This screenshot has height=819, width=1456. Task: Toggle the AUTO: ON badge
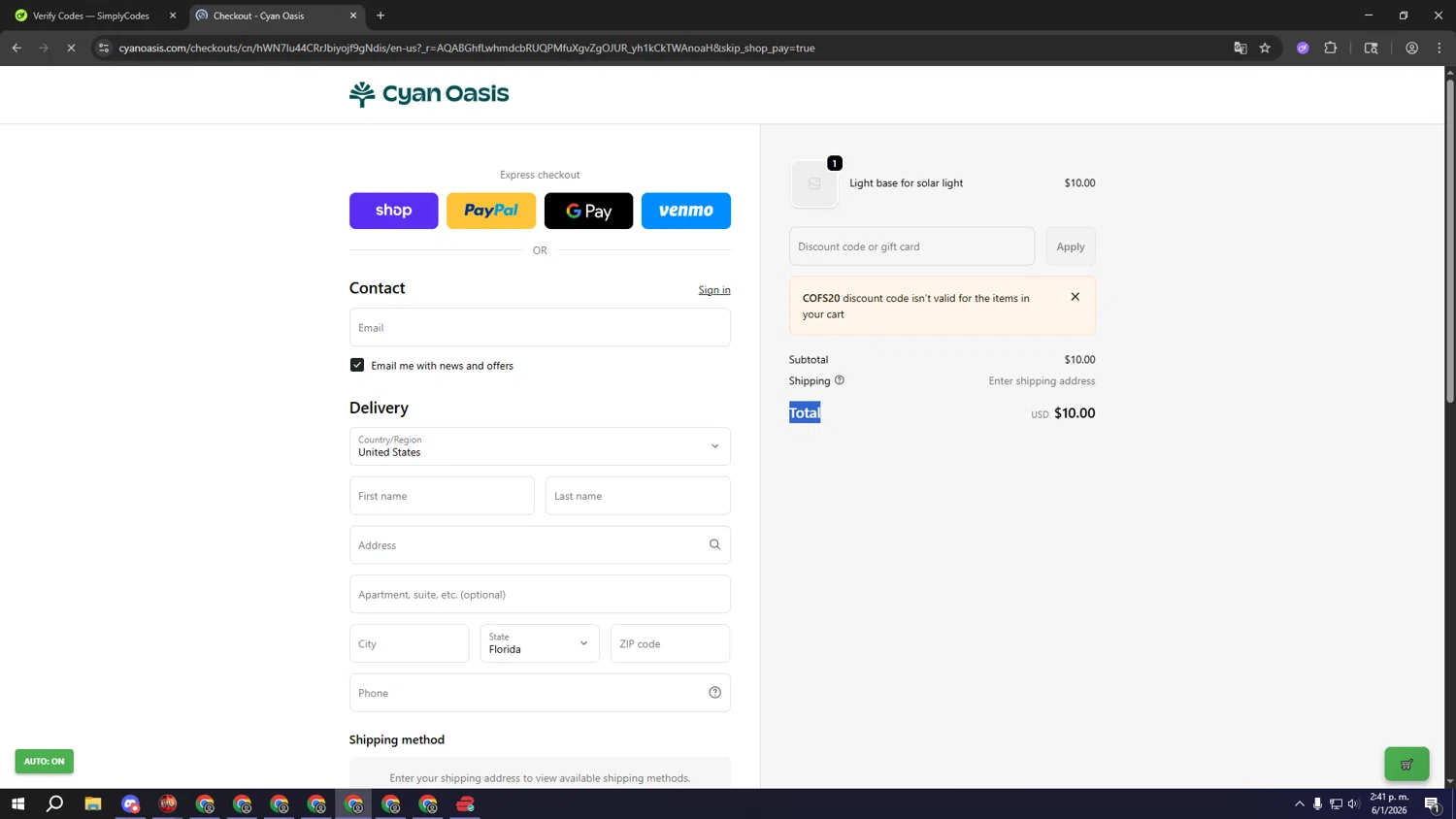pos(44,762)
